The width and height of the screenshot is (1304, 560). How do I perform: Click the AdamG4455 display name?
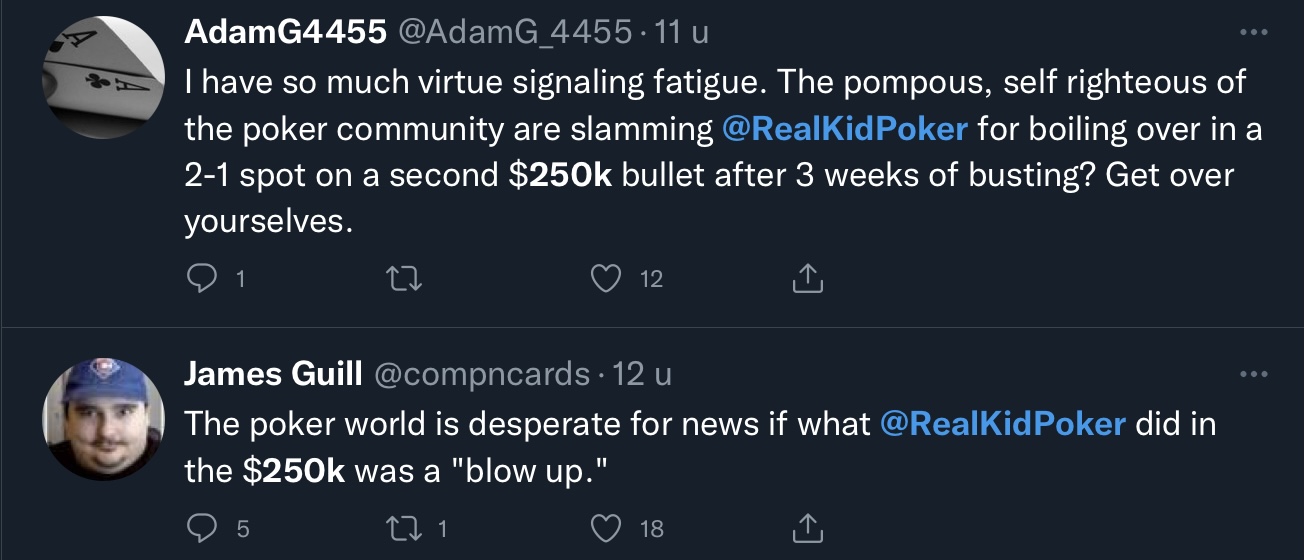[285, 33]
